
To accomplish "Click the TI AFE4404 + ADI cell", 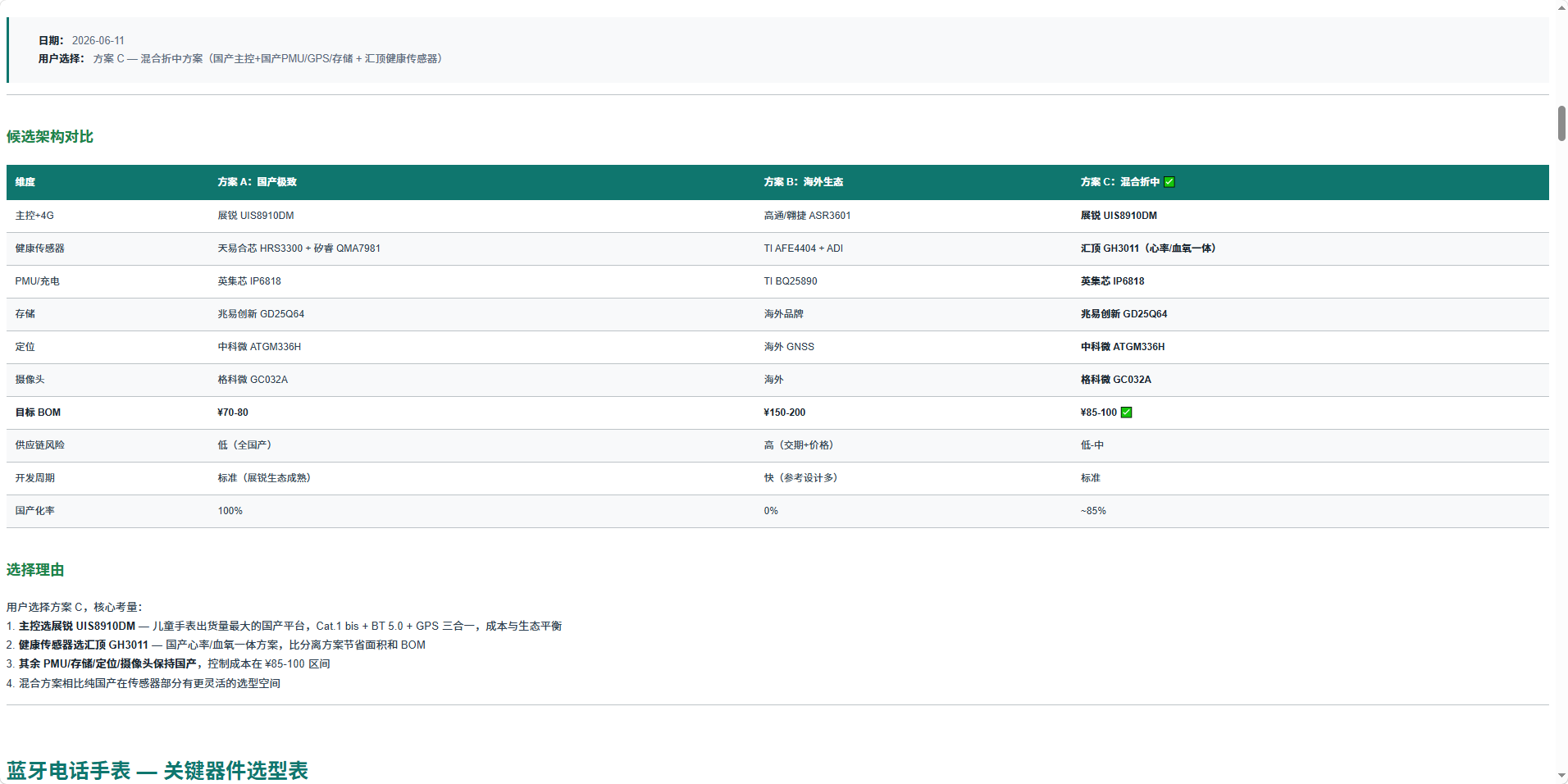I will pos(804,248).
